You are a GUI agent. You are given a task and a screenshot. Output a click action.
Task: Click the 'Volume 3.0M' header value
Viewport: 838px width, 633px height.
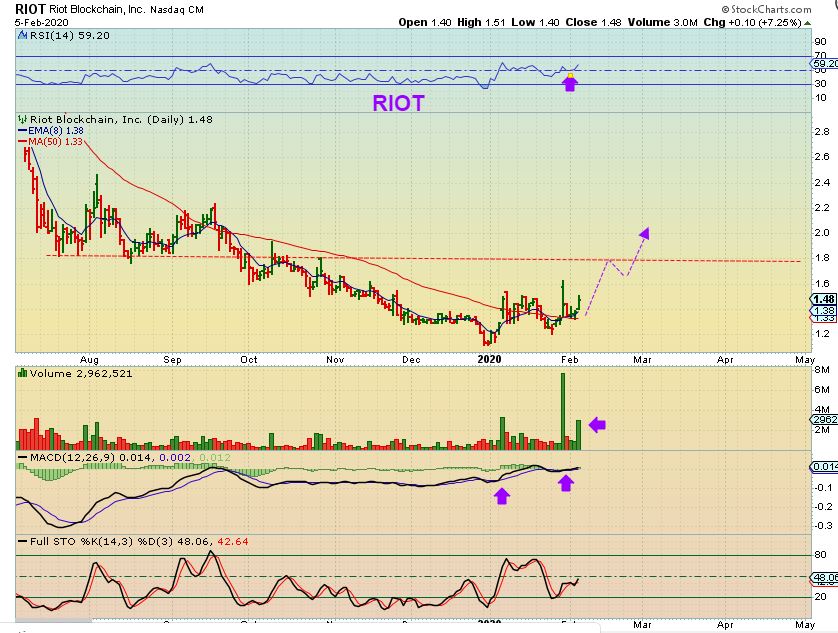click(663, 22)
